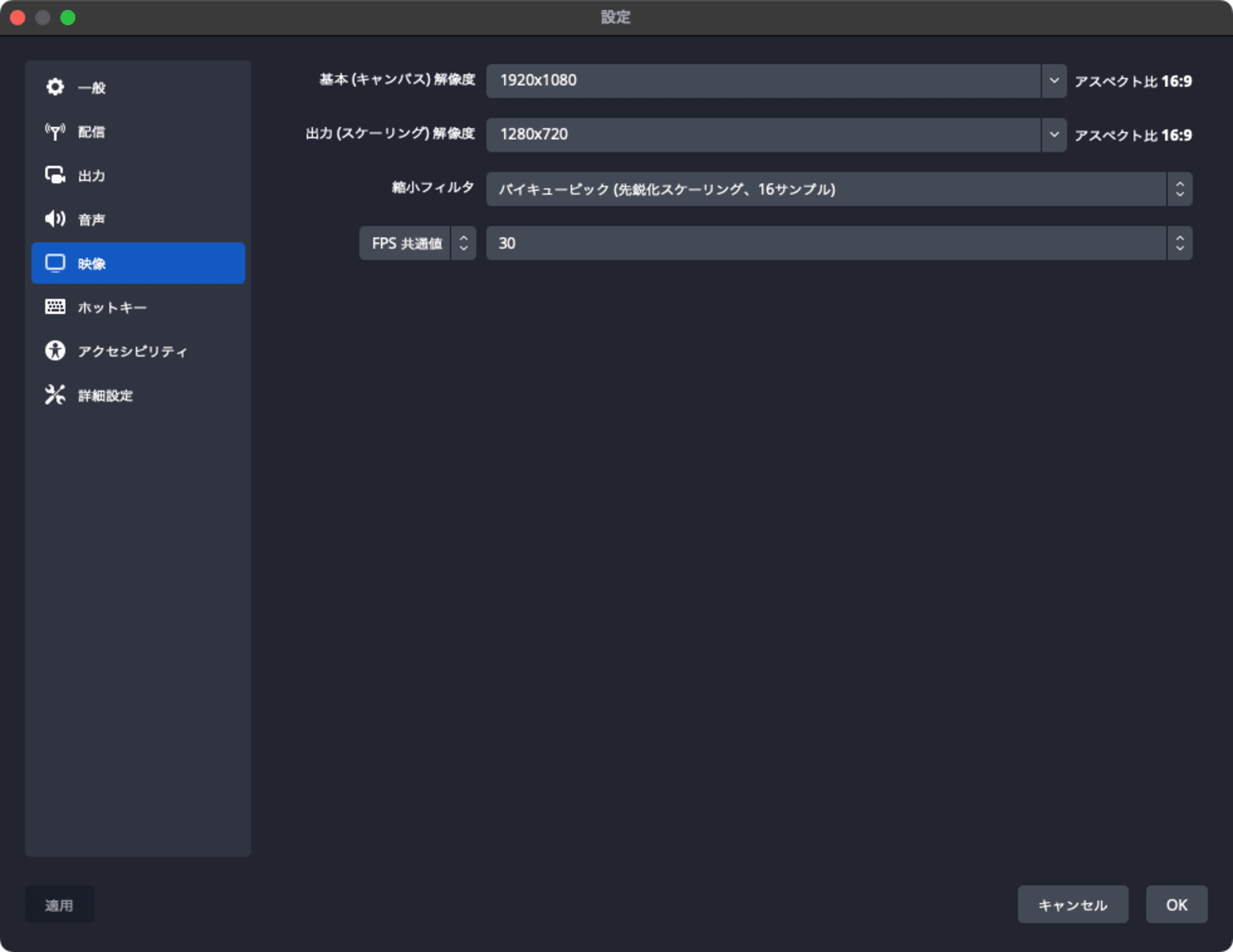Open the 縮小フィルタ dropdown
Viewport: 1233px width, 952px height.
[839, 189]
